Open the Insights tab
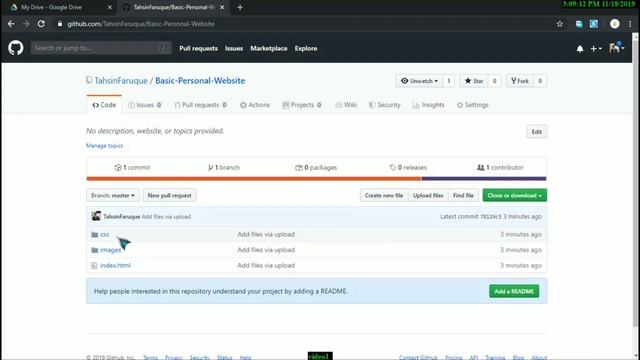 pos(428,105)
